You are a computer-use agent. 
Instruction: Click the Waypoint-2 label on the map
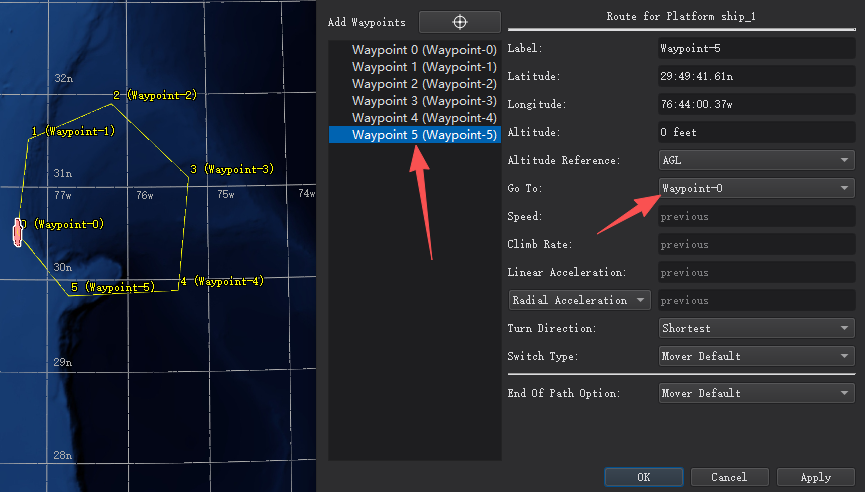point(154,95)
